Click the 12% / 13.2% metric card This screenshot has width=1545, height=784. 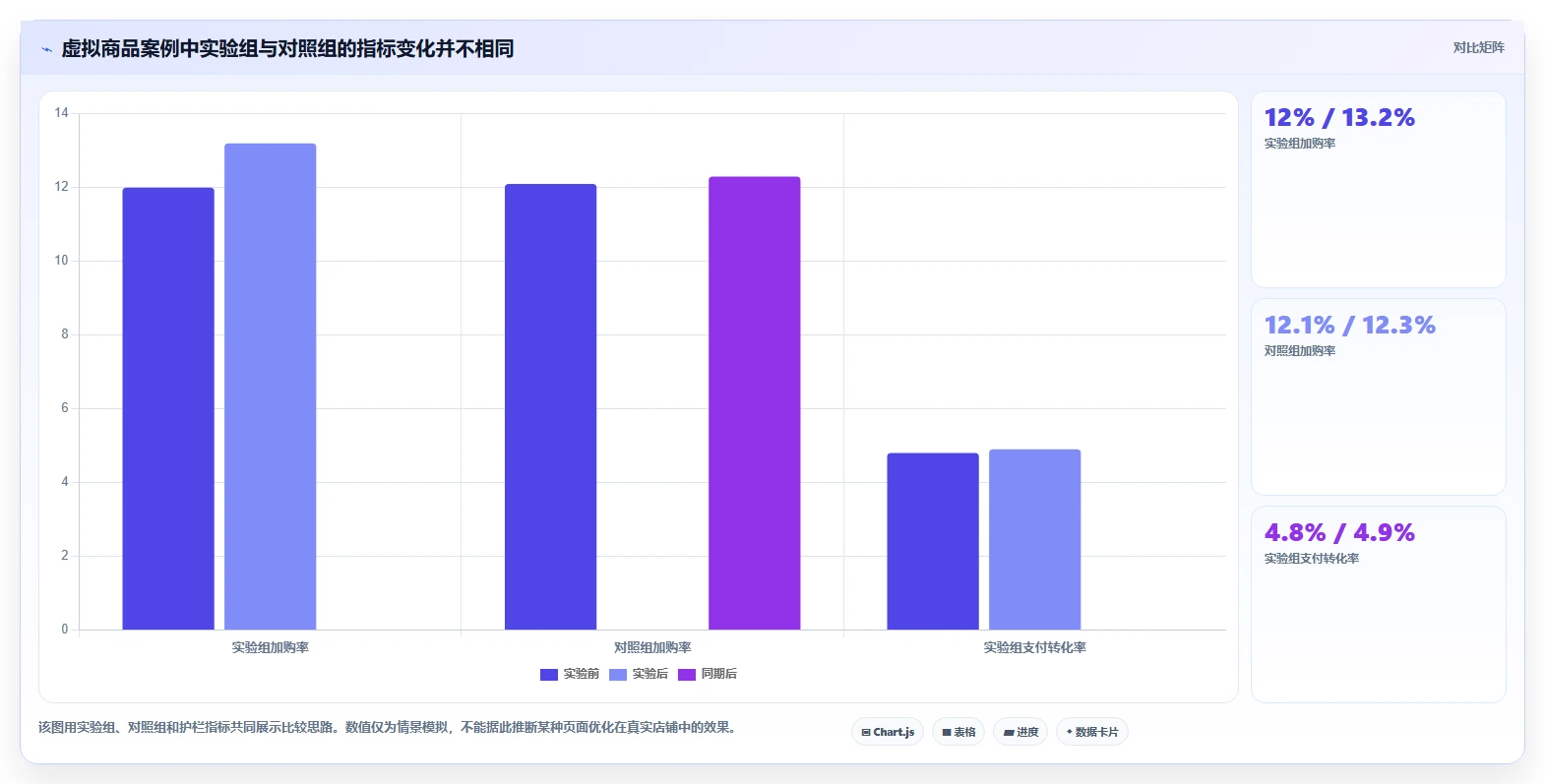click(1378, 189)
